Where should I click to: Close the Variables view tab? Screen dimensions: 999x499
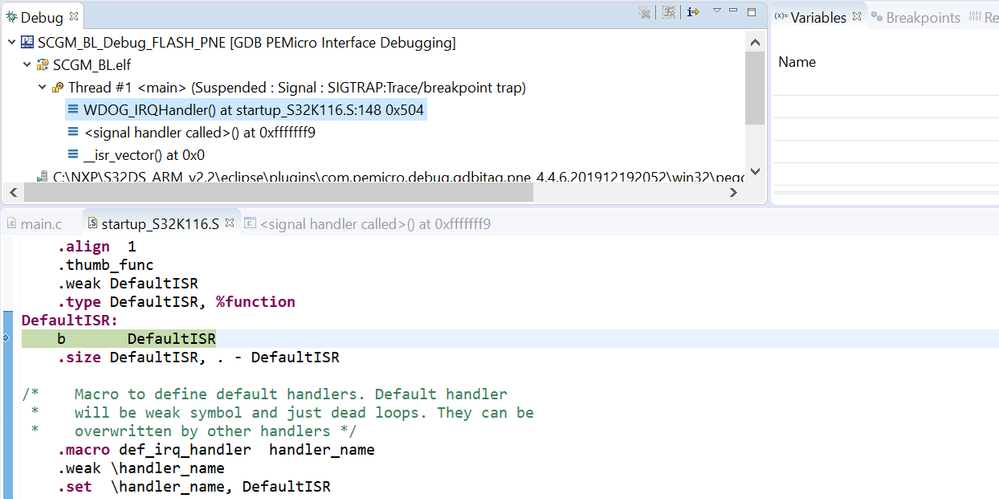pos(855,17)
